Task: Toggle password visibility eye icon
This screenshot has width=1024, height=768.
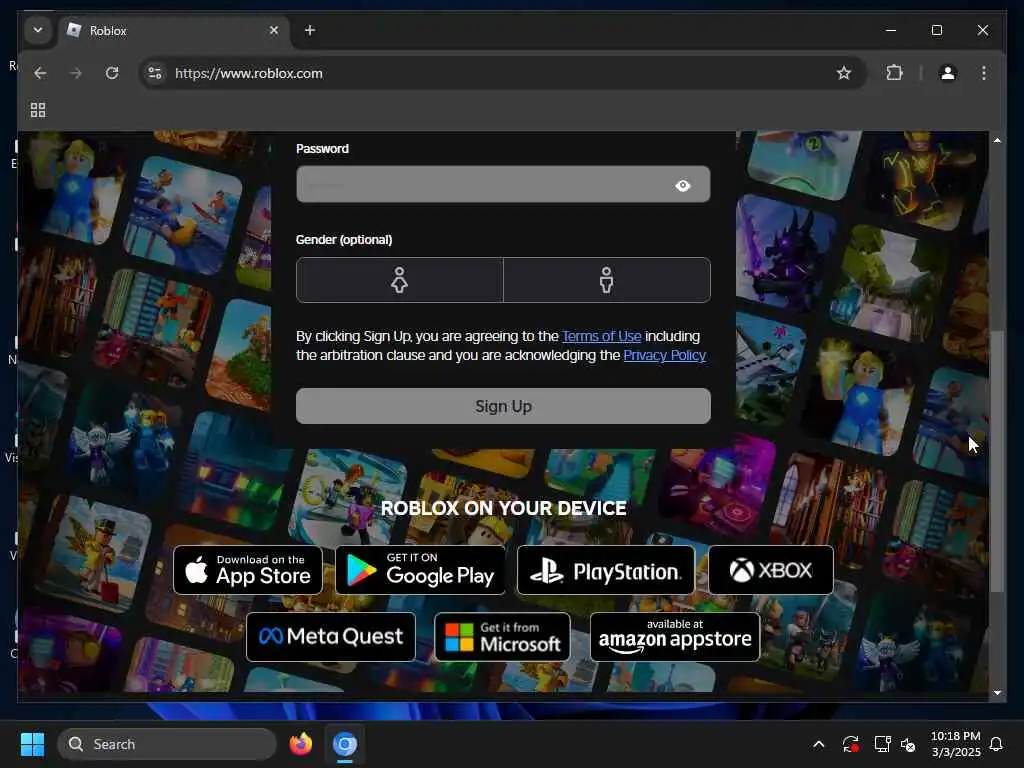Action: pos(682,185)
